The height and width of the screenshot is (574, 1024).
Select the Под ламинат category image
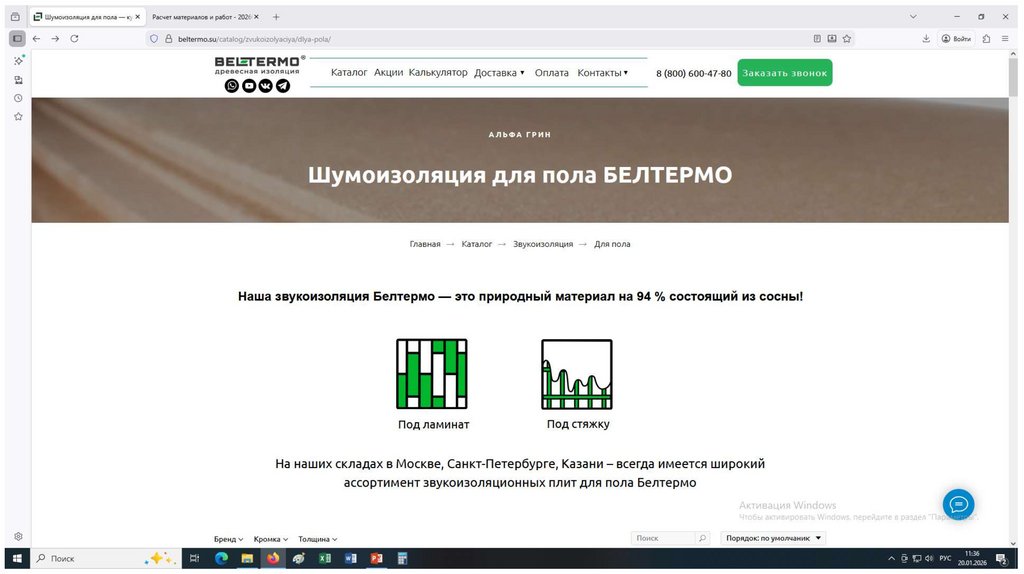(432, 374)
